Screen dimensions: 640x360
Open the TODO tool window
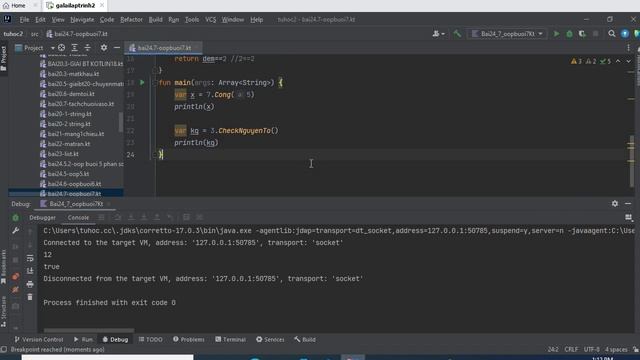coord(151,339)
